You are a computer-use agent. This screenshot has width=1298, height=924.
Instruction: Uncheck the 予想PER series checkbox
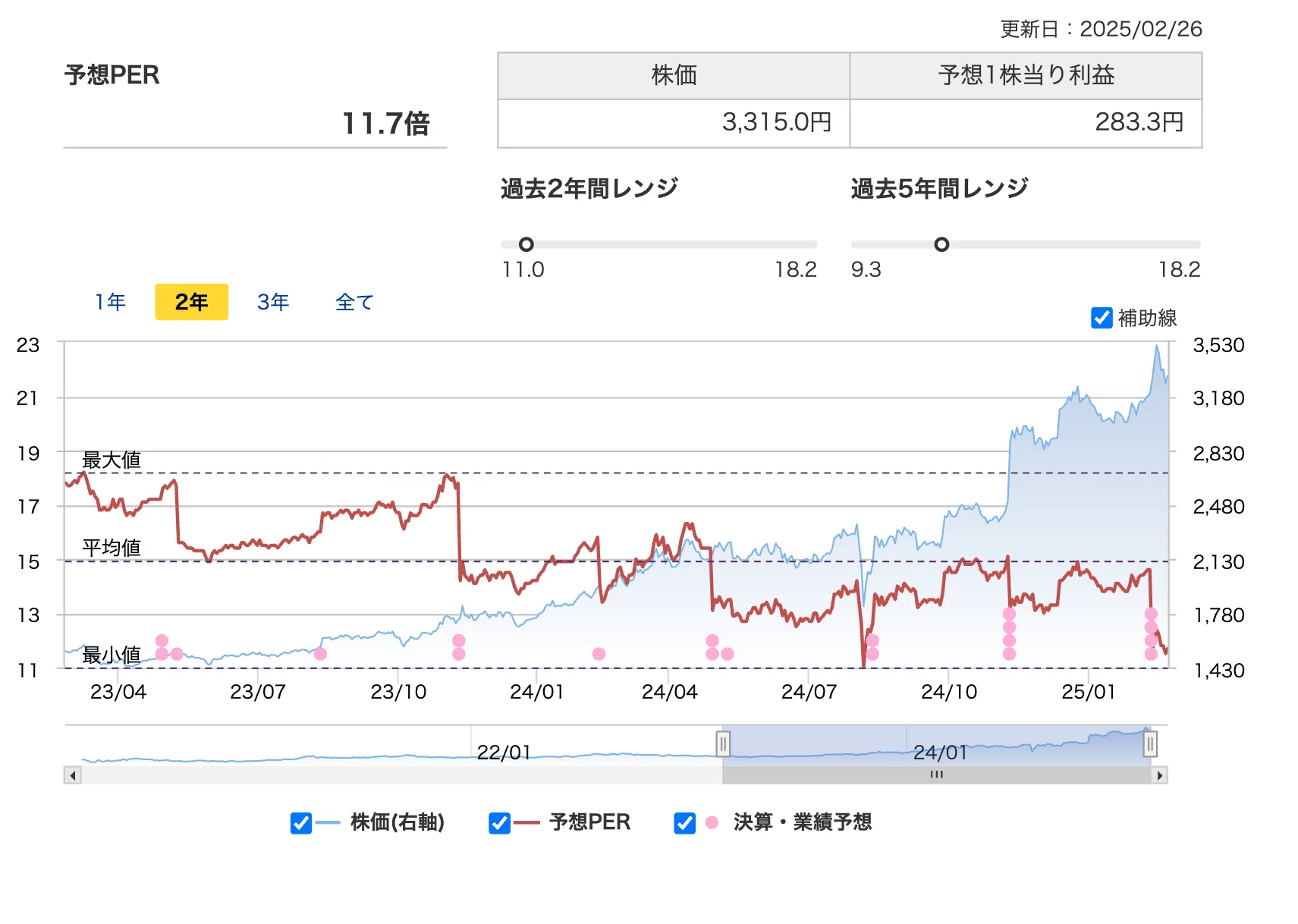point(499,823)
